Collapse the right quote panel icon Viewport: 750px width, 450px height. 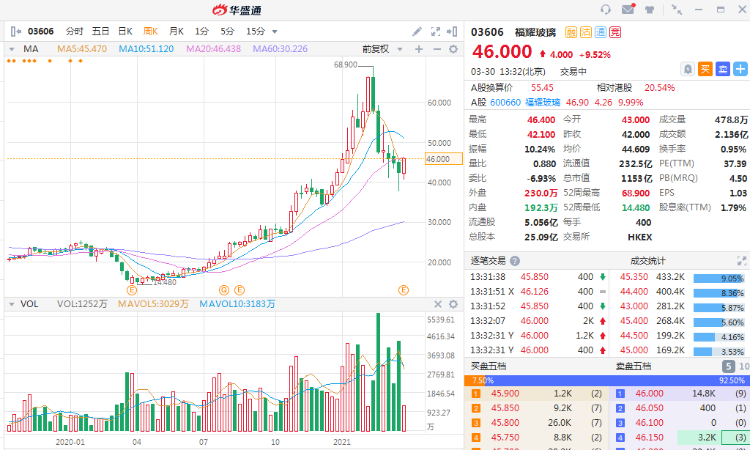tap(452, 32)
